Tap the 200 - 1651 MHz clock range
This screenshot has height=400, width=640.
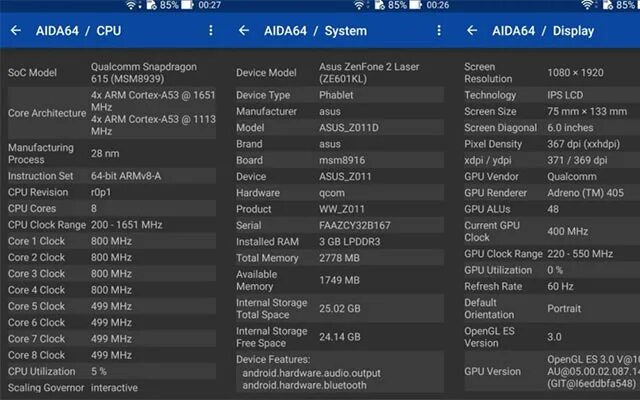[x=127, y=225]
